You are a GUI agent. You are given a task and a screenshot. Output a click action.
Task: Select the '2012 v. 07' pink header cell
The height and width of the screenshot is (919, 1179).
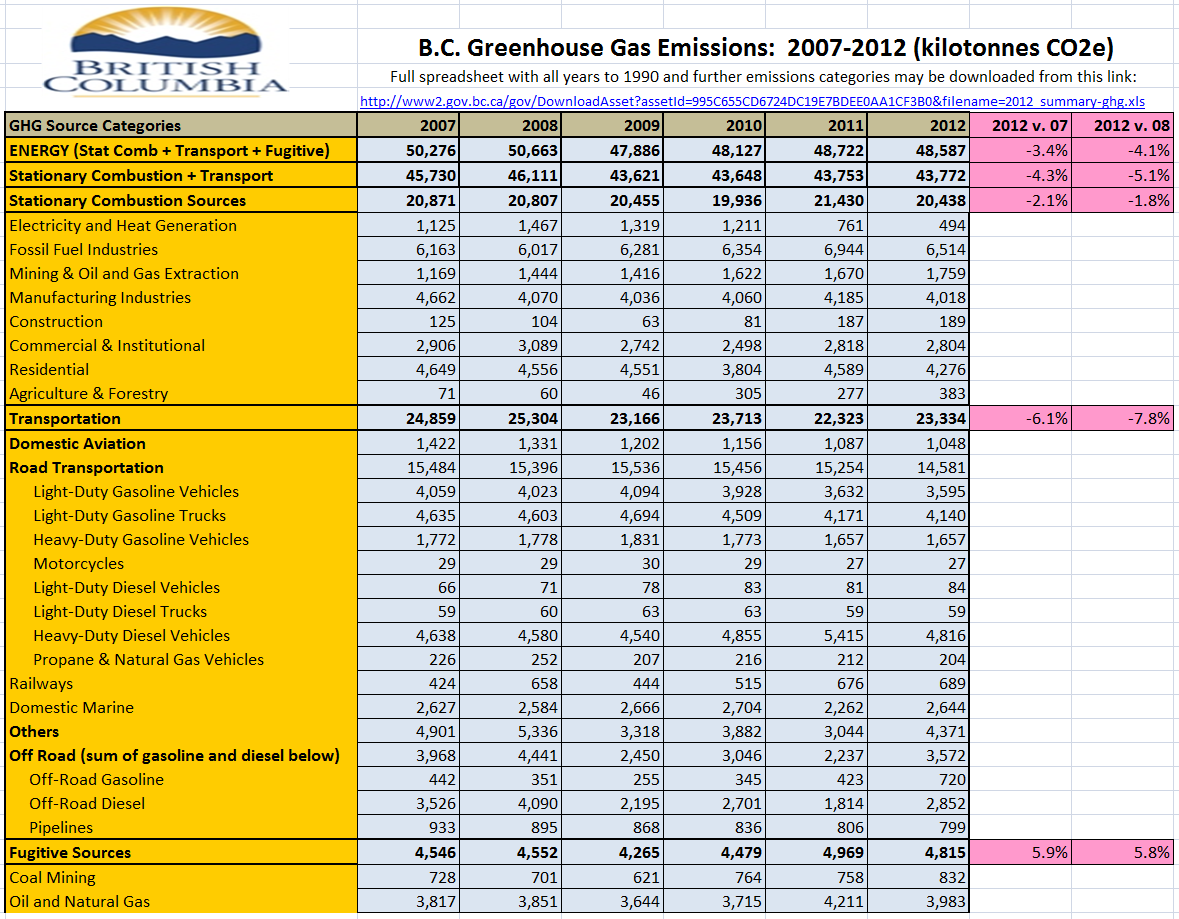pyautogui.click(x=1020, y=125)
